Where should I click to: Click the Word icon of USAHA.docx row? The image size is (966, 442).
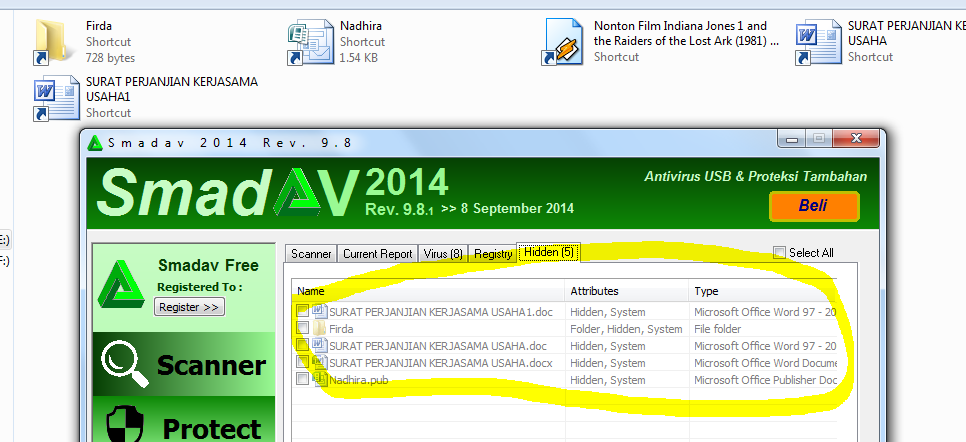[319, 362]
